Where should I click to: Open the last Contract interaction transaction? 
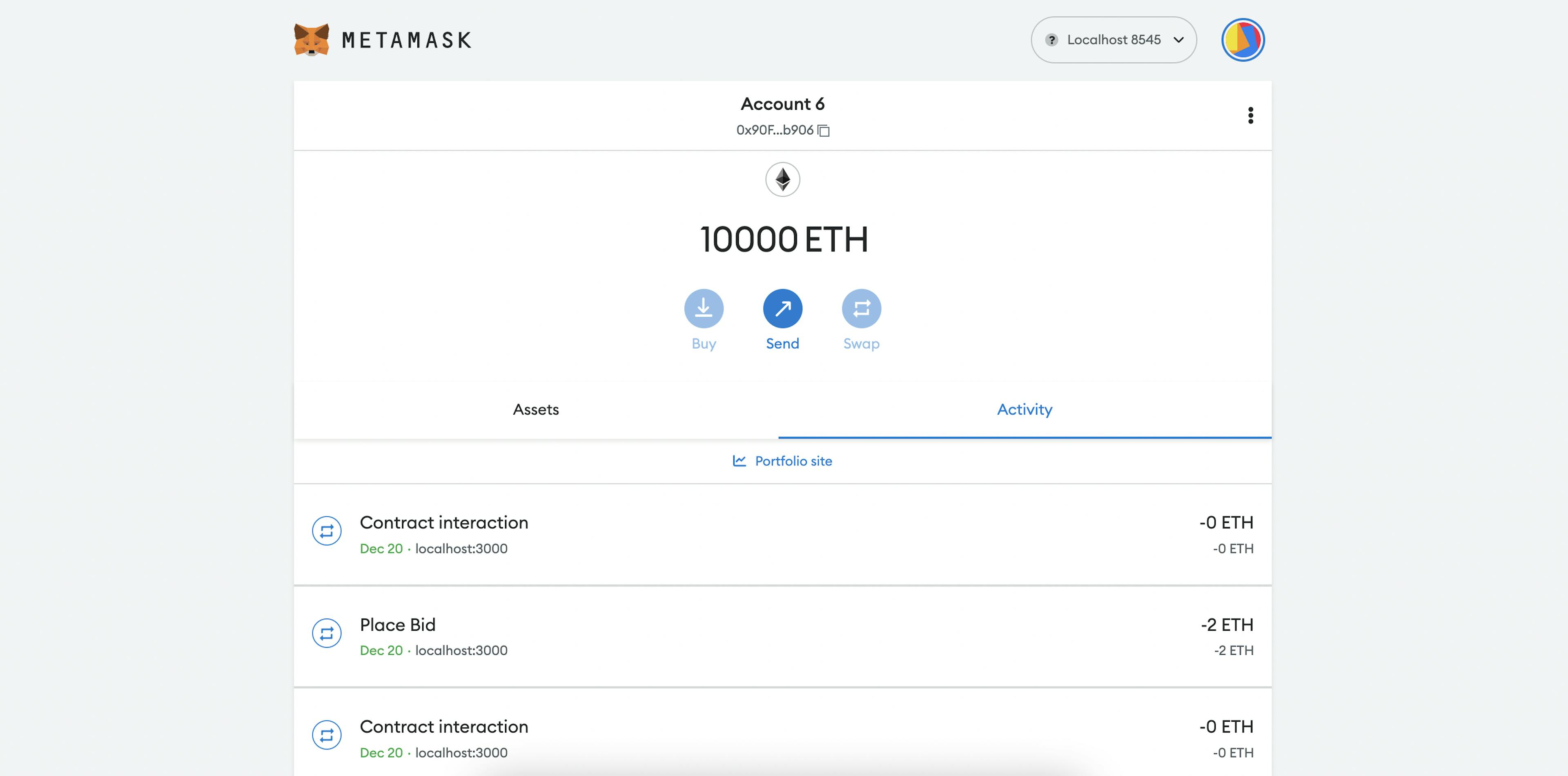tap(782, 733)
